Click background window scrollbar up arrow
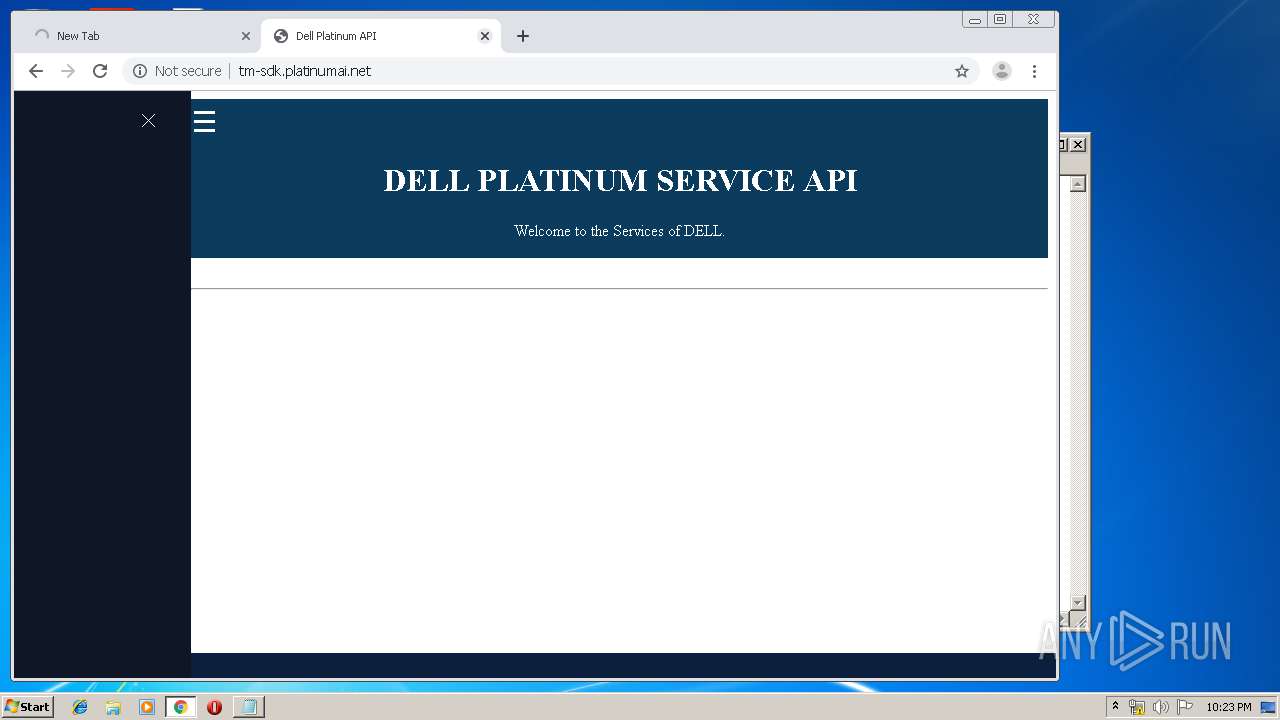Viewport: 1280px width, 720px height. [1078, 184]
